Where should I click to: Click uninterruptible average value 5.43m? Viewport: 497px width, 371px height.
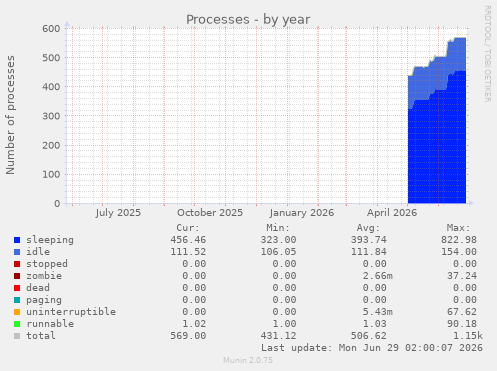pyautogui.click(x=378, y=312)
